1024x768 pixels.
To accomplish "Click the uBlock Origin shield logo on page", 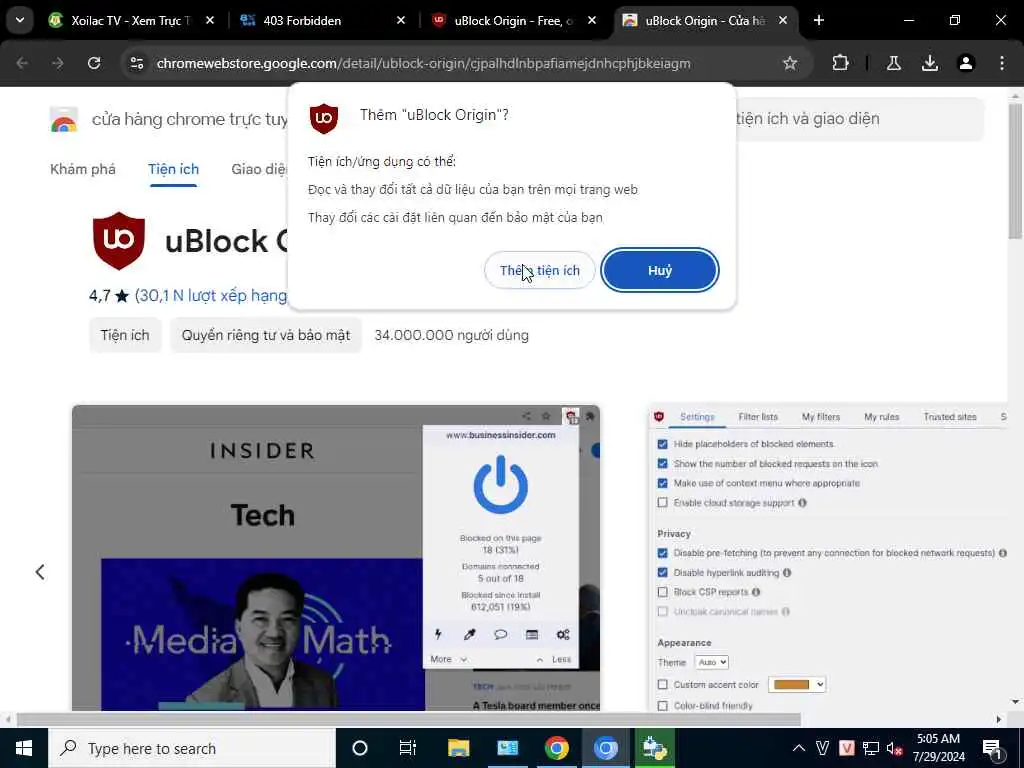I will [x=118, y=241].
